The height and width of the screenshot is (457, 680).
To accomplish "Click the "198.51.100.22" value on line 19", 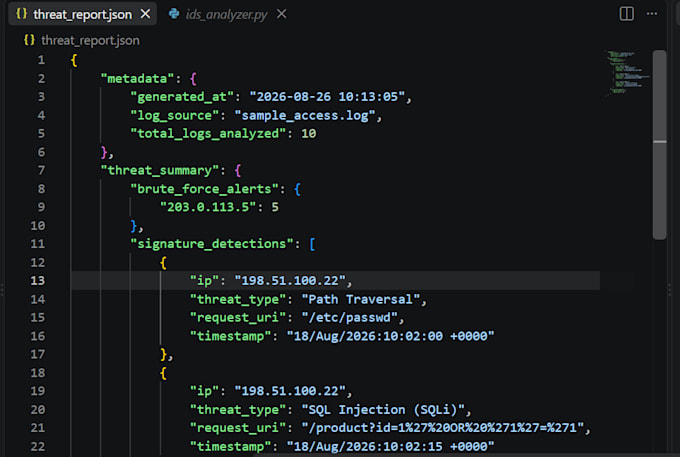I will click(x=290, y=391).
